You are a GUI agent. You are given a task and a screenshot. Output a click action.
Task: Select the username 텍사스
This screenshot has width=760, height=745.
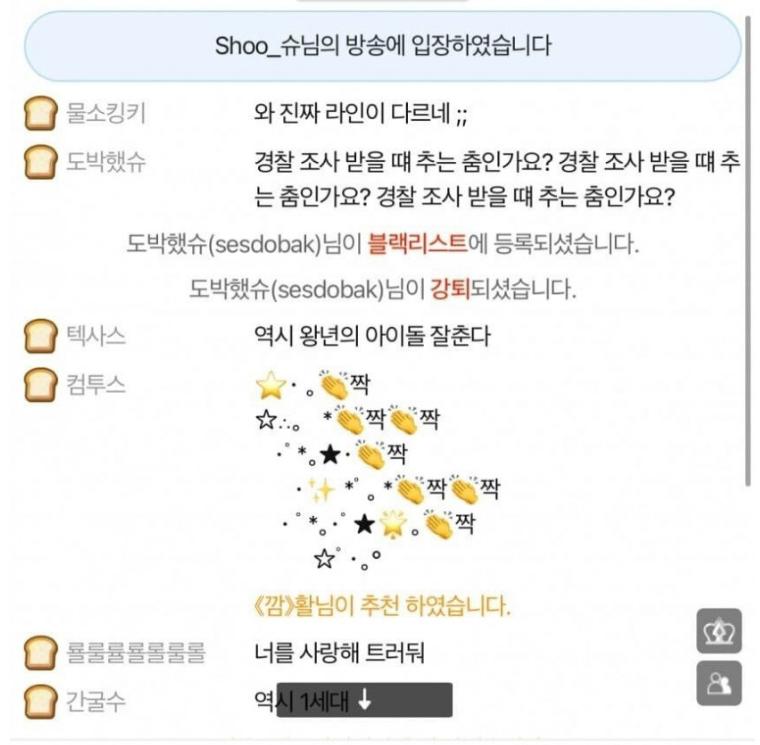[96, 337]
